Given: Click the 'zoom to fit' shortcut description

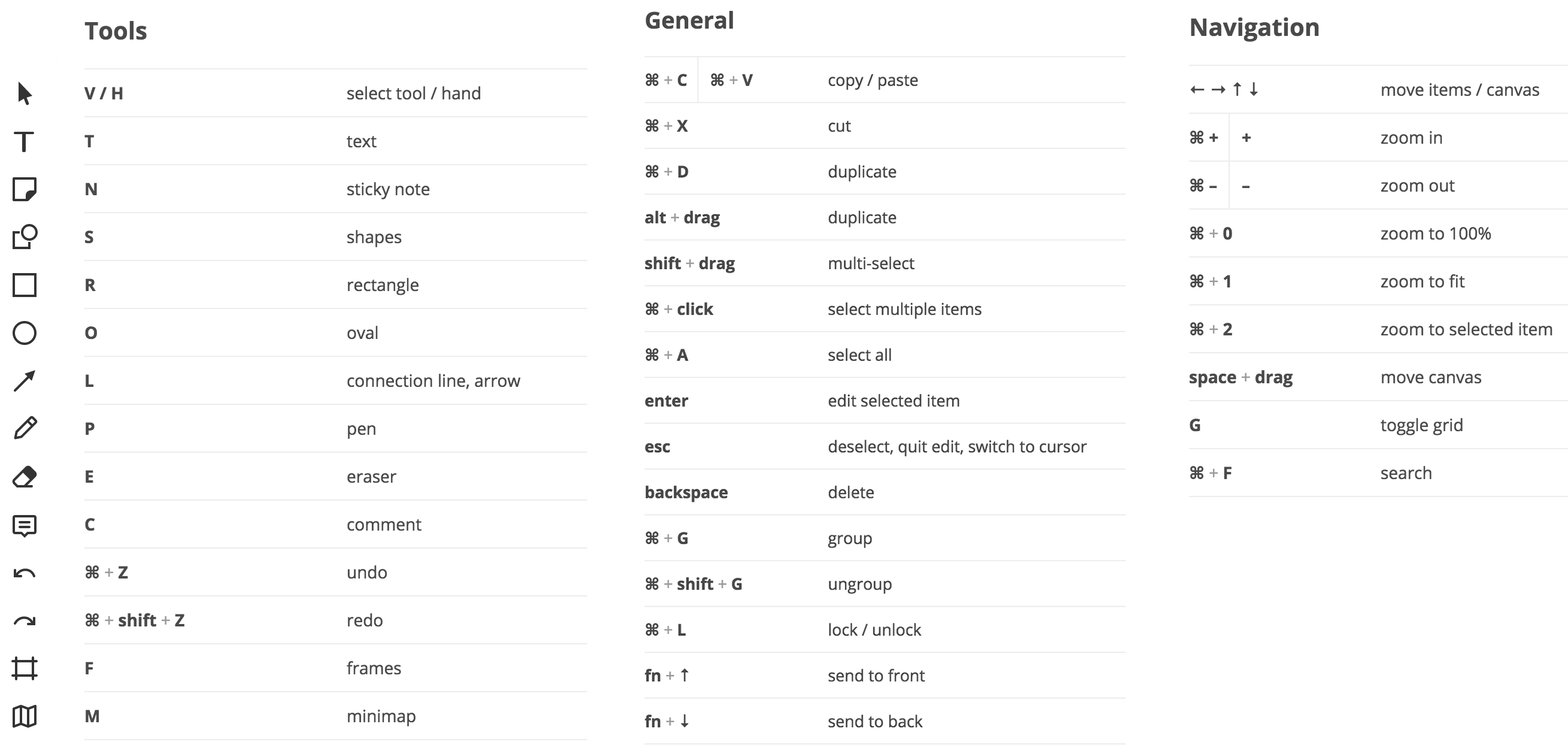Looking at the screenshot, I should (1422, 282).
